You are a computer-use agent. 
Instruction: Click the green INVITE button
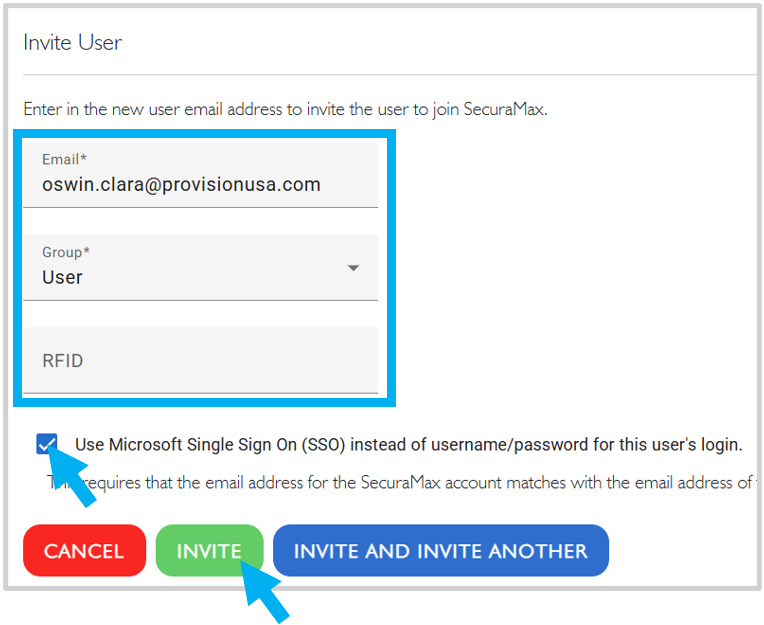coord(209,550)
